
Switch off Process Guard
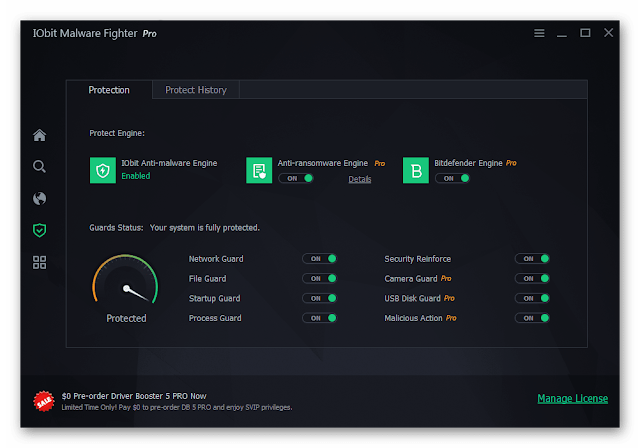coord(320,318)
